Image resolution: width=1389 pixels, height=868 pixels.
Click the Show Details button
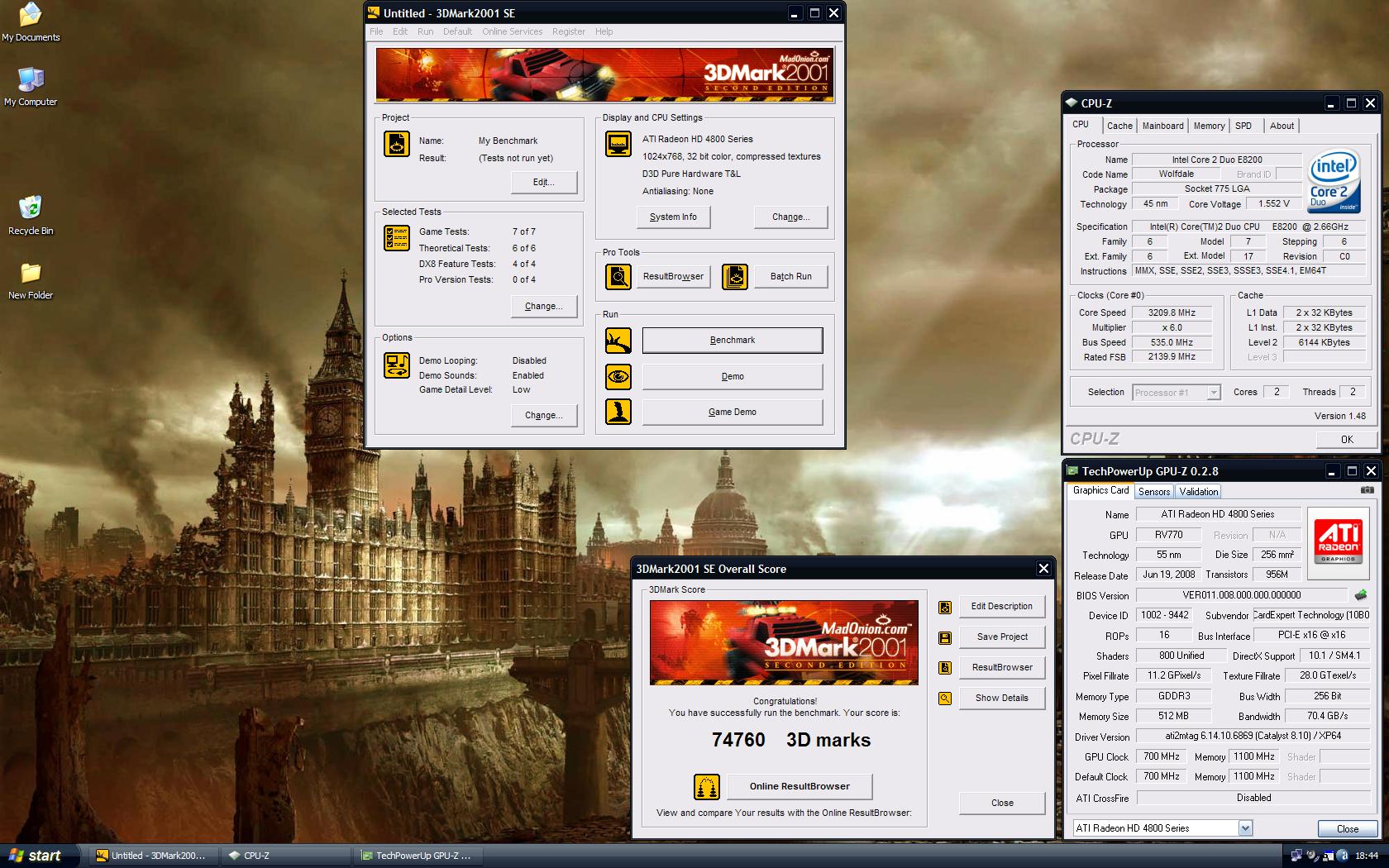click(1002, 698)
